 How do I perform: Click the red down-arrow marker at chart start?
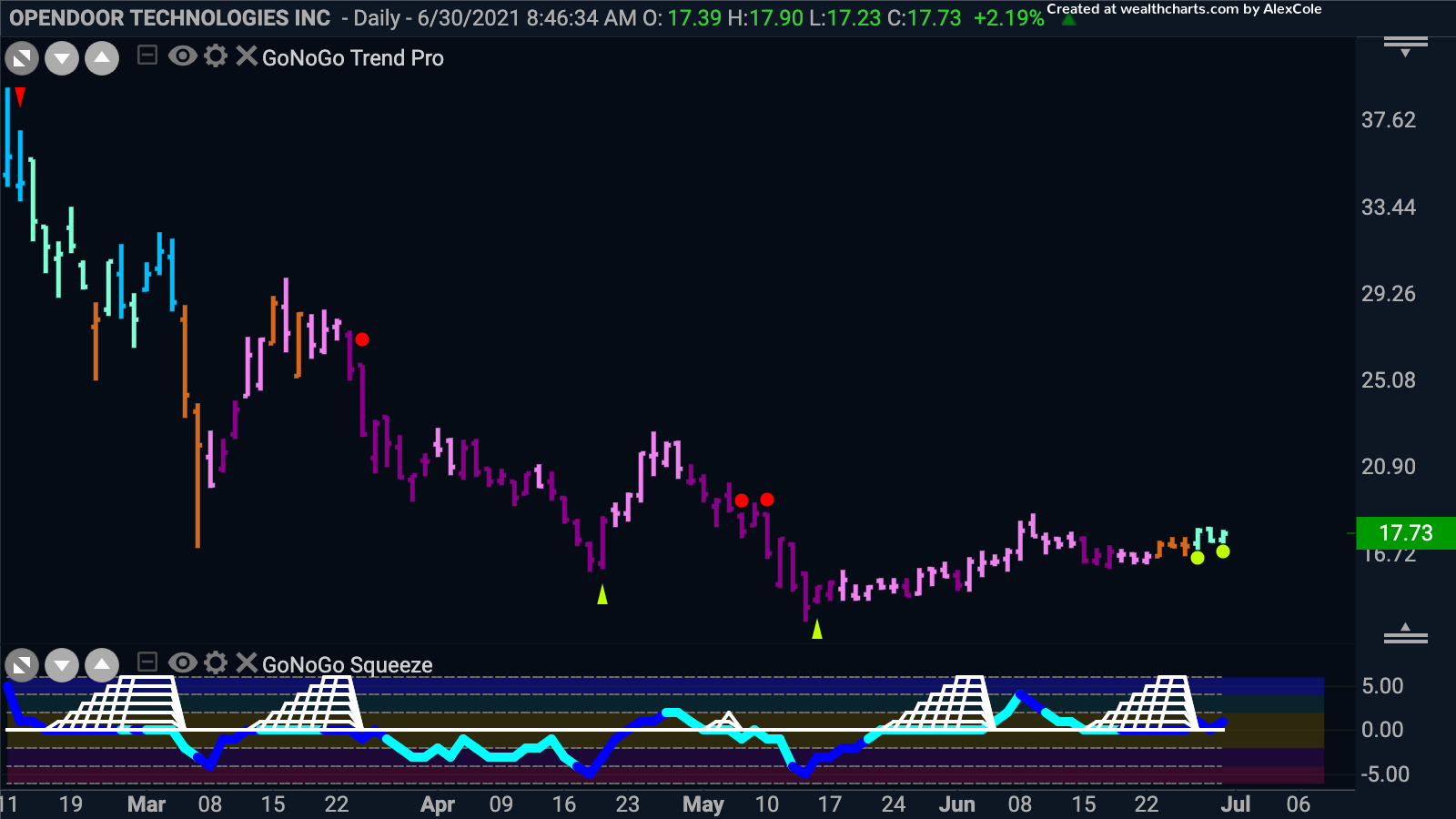[x=20, y=96]
